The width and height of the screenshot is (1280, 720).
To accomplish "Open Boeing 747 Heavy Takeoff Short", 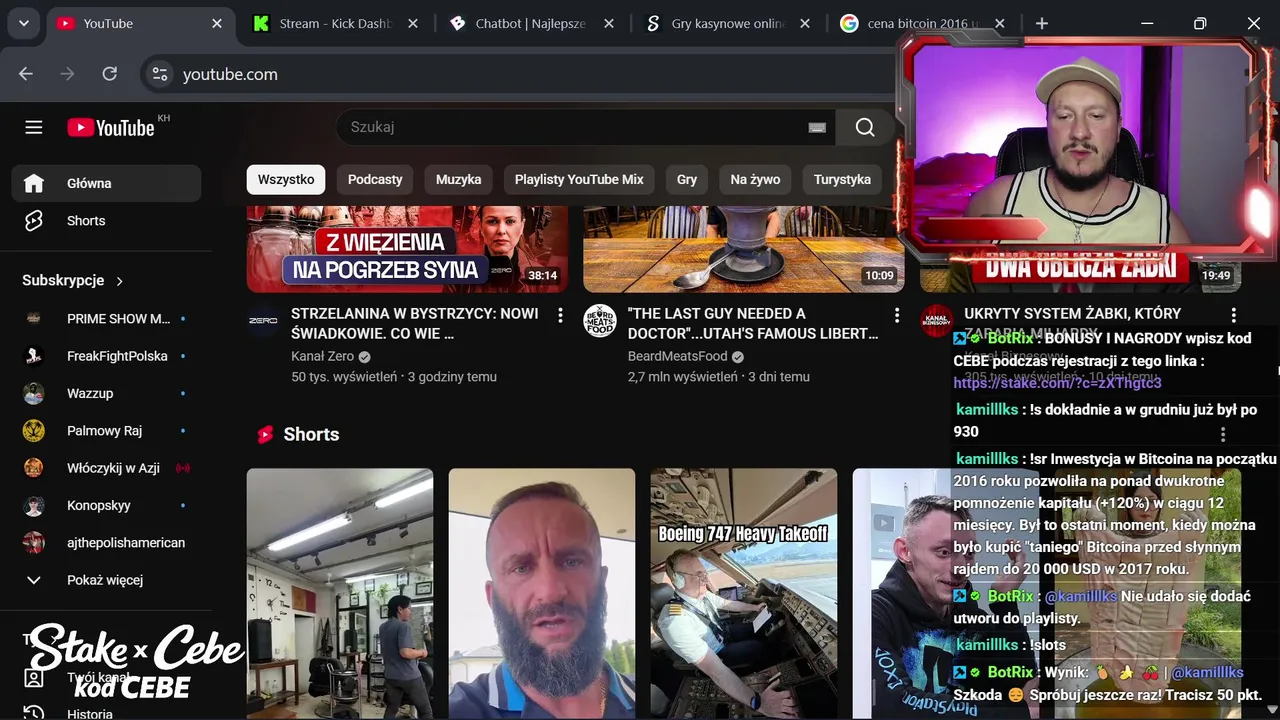I will [x=744, y=594].
